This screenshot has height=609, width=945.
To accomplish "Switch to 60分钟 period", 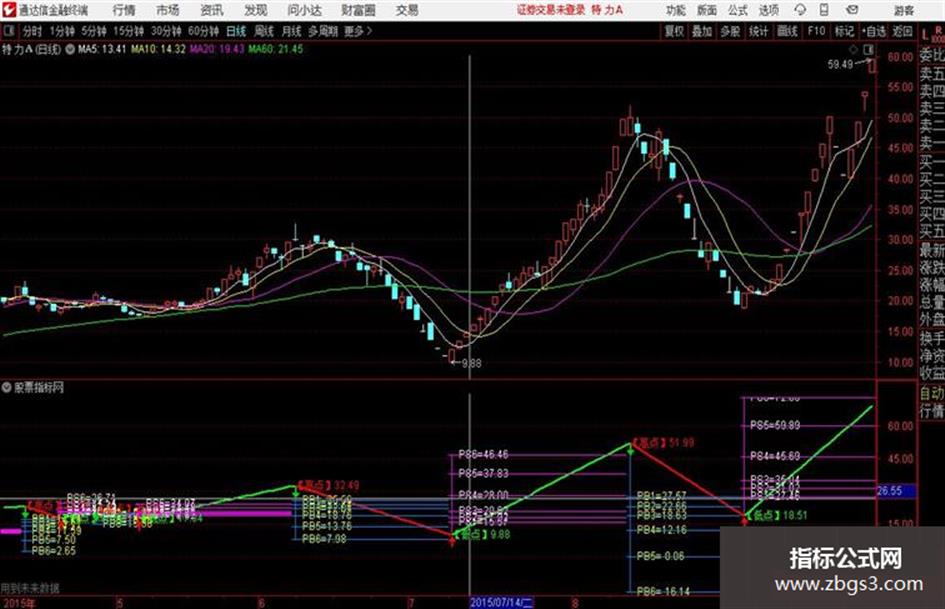I will 203,31.
